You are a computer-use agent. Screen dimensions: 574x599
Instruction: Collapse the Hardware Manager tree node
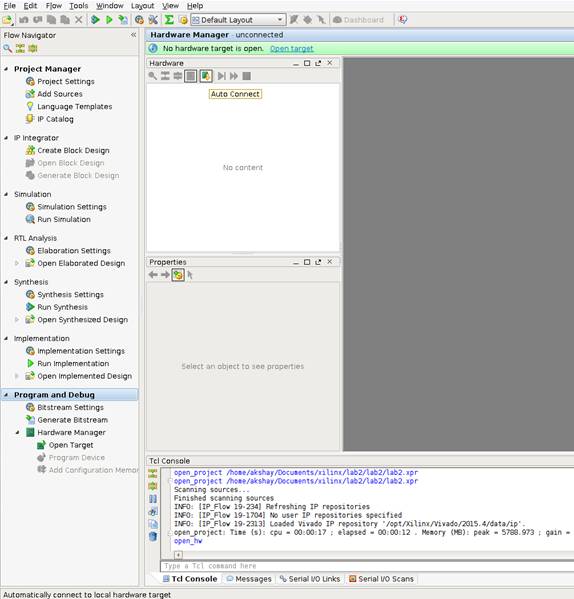tap(18, 432)
